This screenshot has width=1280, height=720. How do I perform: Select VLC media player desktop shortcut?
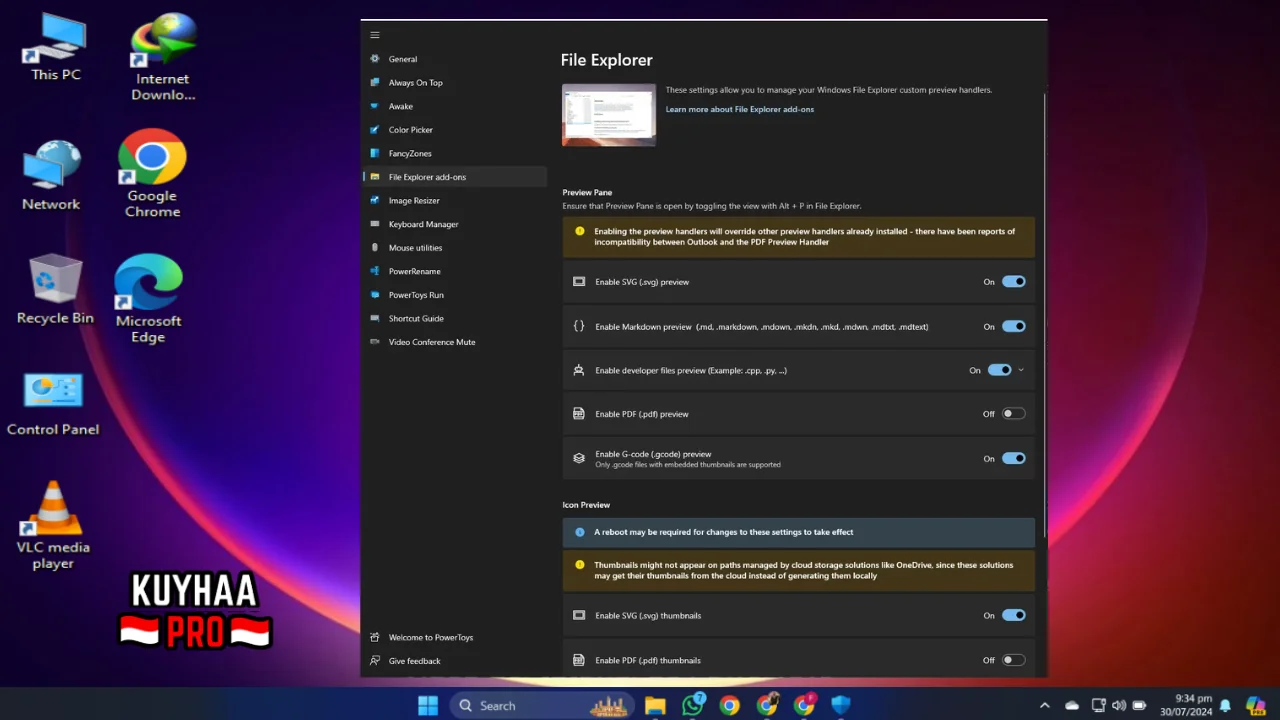click(x=53, y=525)
